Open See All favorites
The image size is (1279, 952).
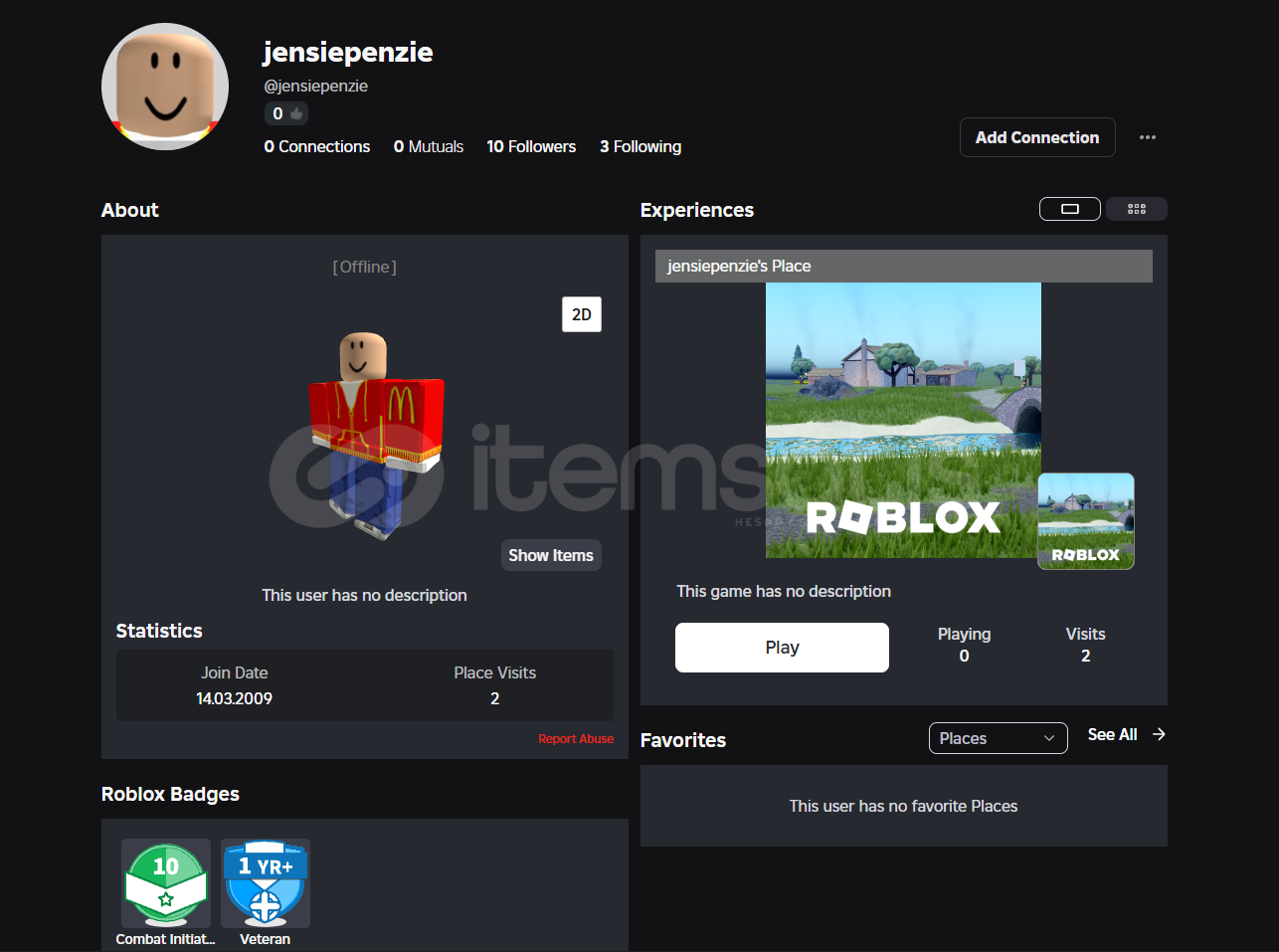tap(1112, 734)
